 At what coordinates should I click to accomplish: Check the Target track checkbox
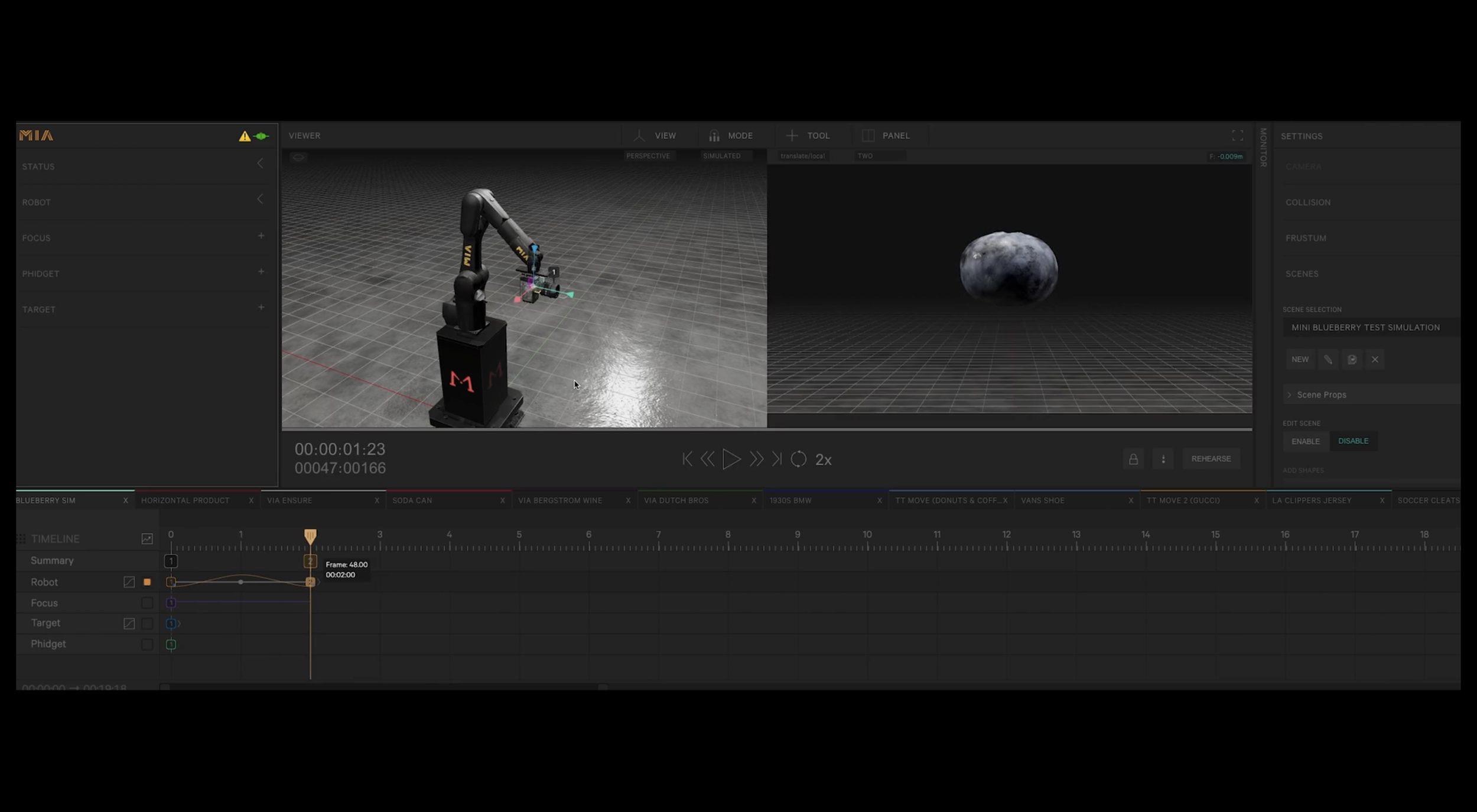click(147, 623)
